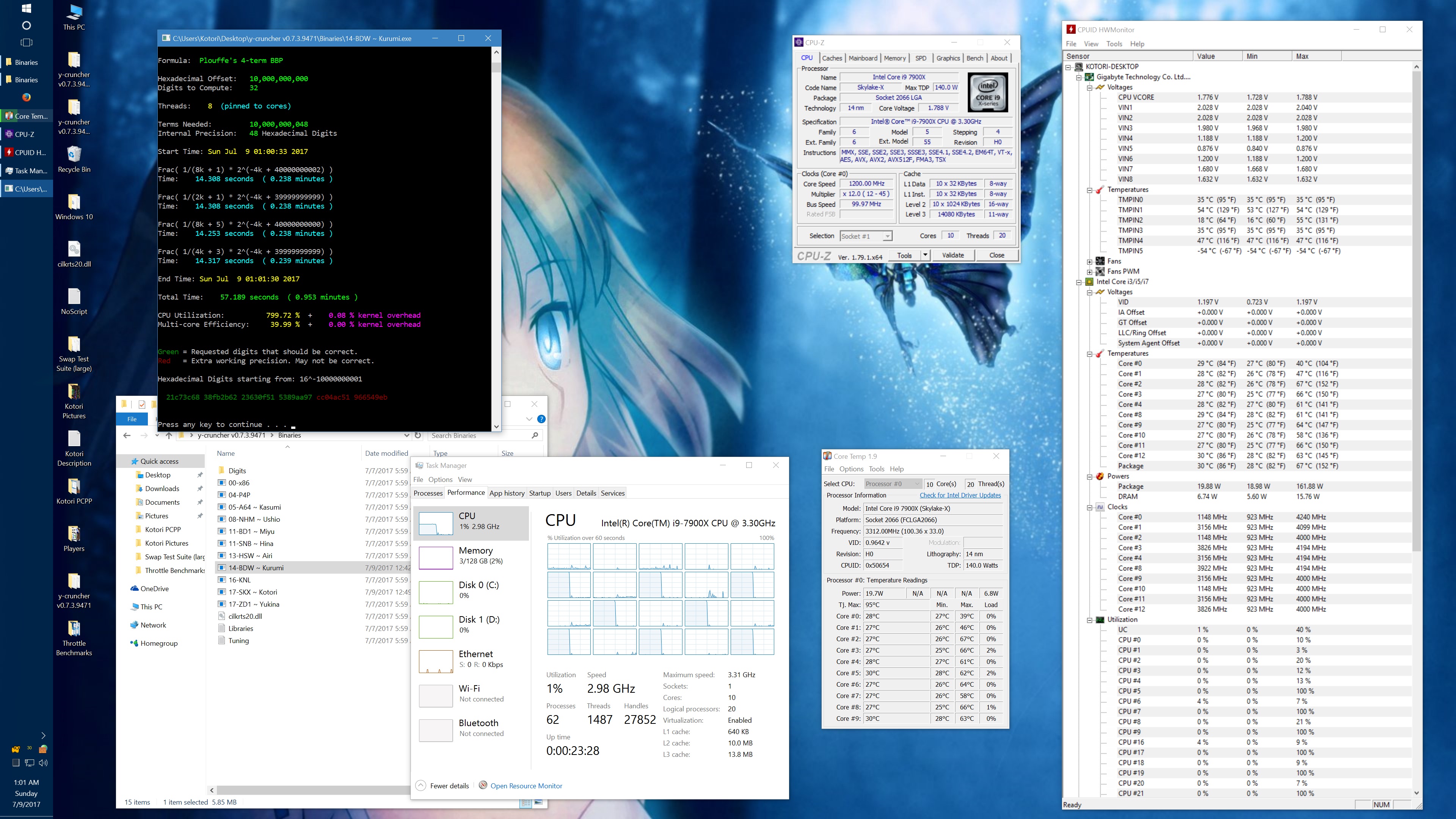Click the search magnifier in Search Binaries
Viewport: 1456px width, 819px height.
point(535,435)
